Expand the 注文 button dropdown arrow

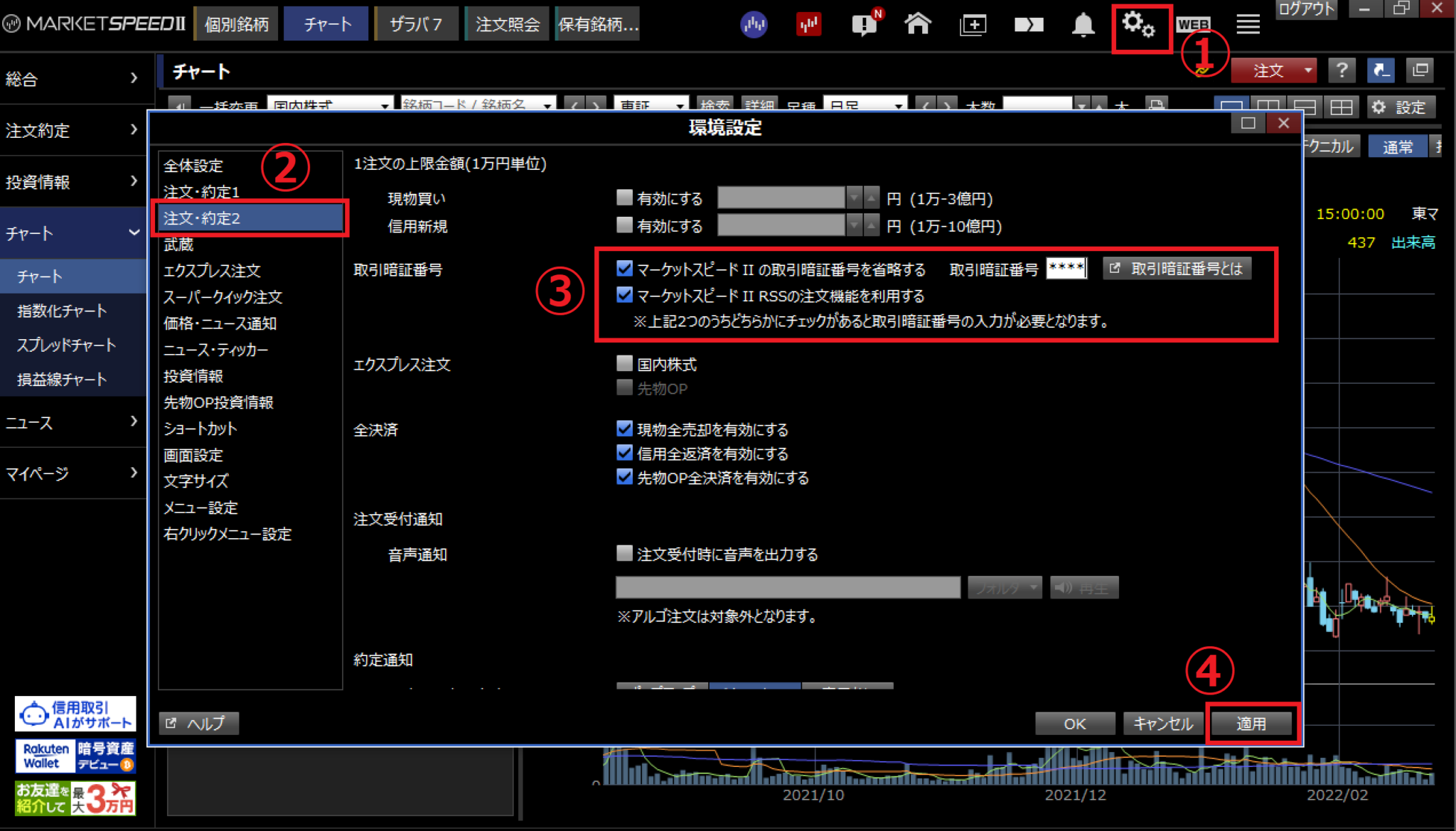pos(1308,70)
